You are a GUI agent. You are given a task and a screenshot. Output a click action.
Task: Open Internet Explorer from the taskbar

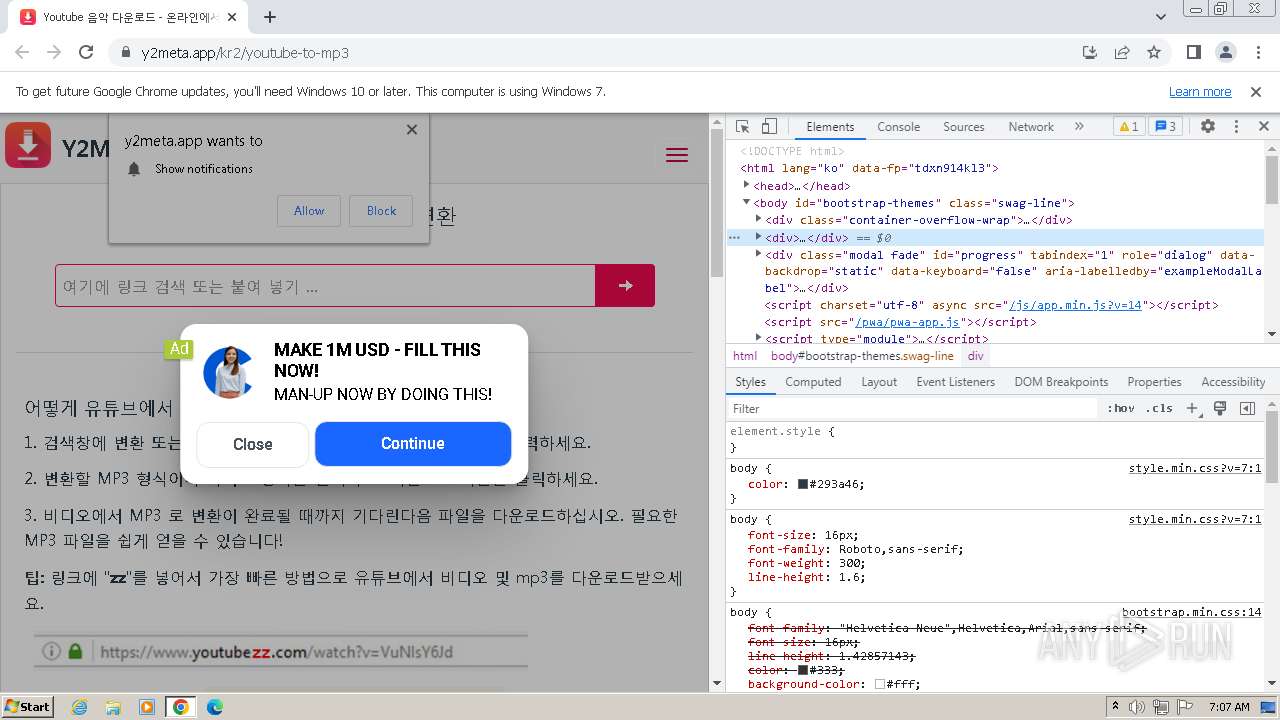click(79, 707)
